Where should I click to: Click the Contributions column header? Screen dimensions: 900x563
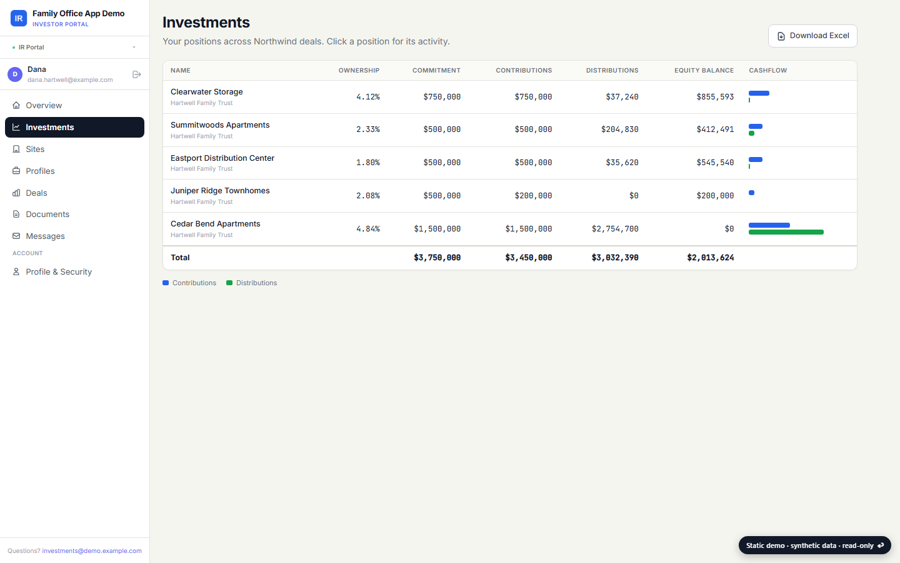tap(524, 71)
